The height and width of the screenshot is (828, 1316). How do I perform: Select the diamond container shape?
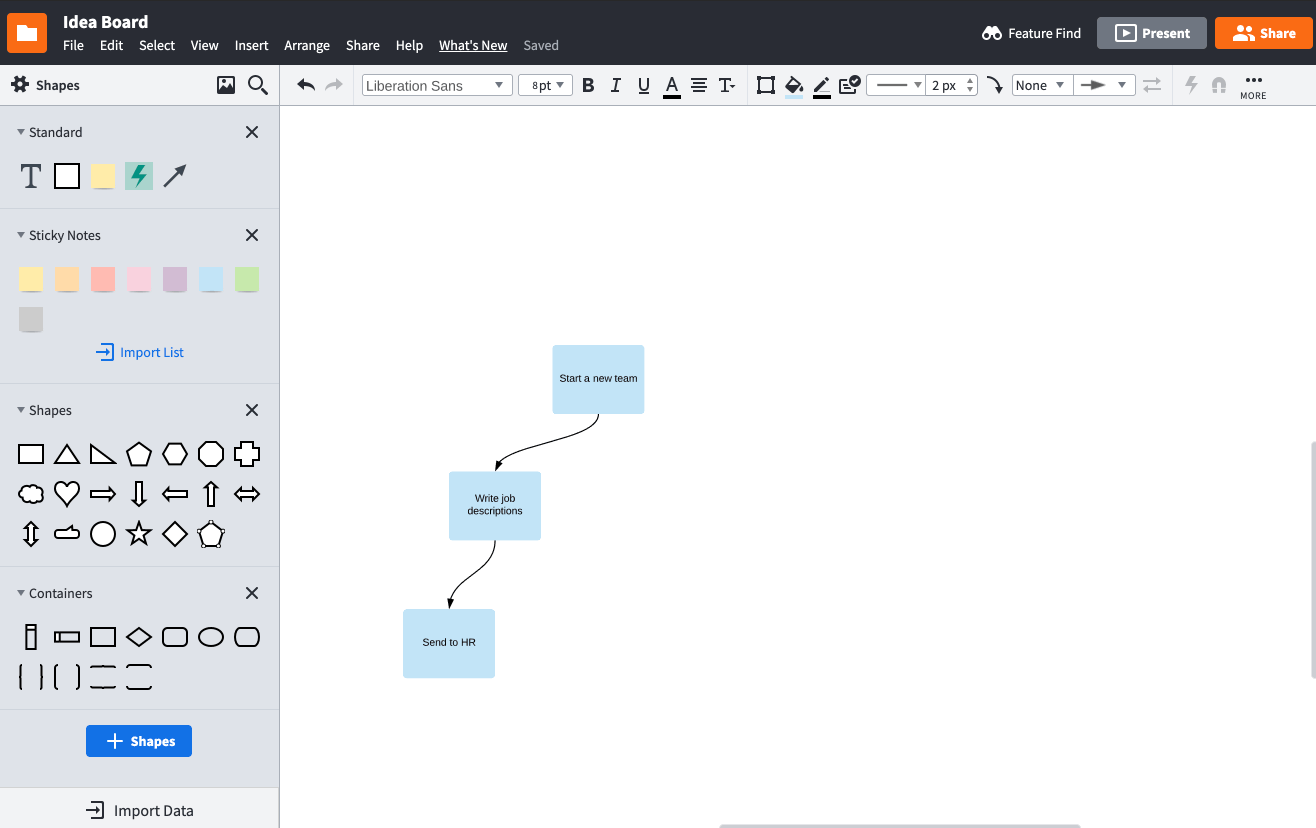(x=139, y=636)
